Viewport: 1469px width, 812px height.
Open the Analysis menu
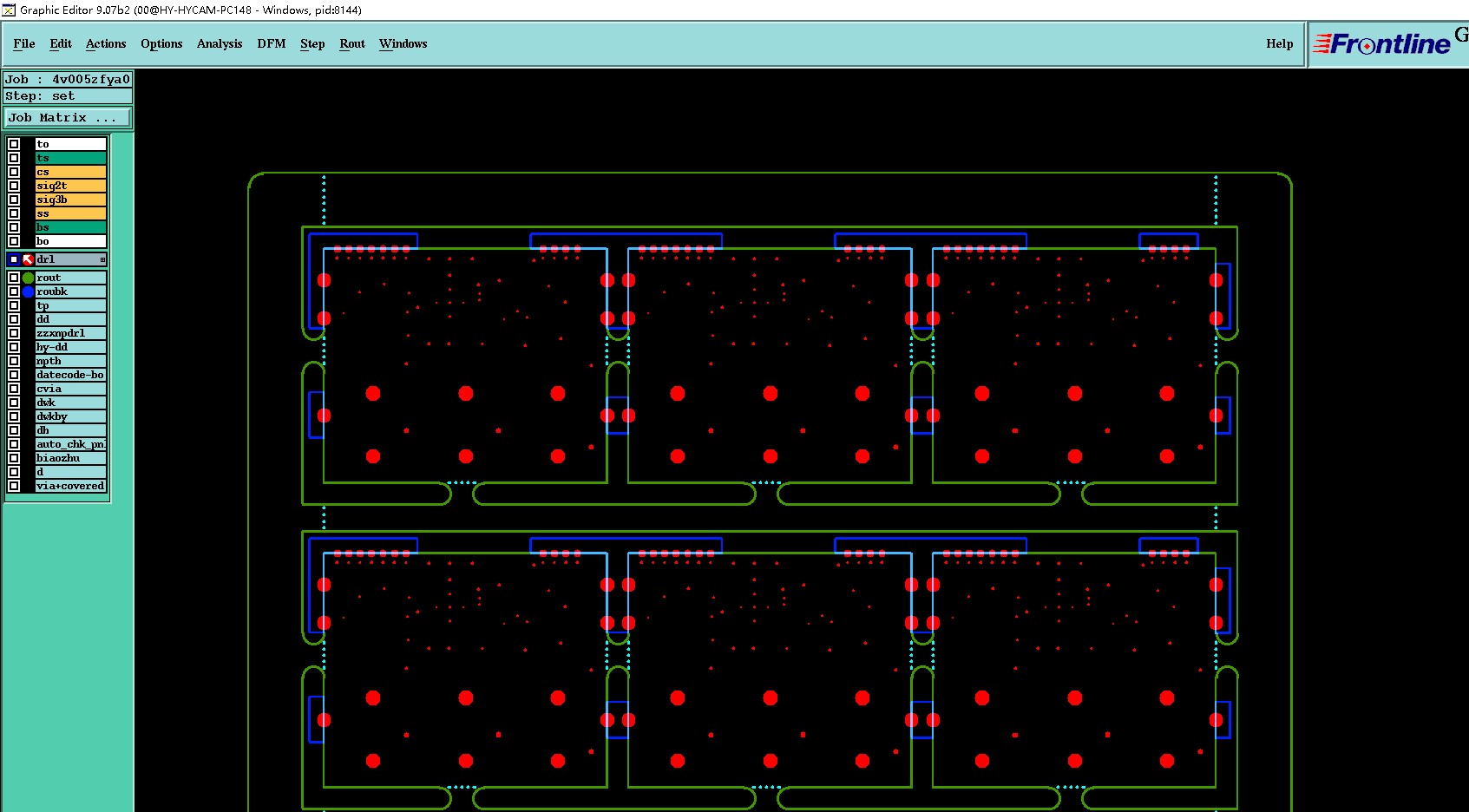220,43
